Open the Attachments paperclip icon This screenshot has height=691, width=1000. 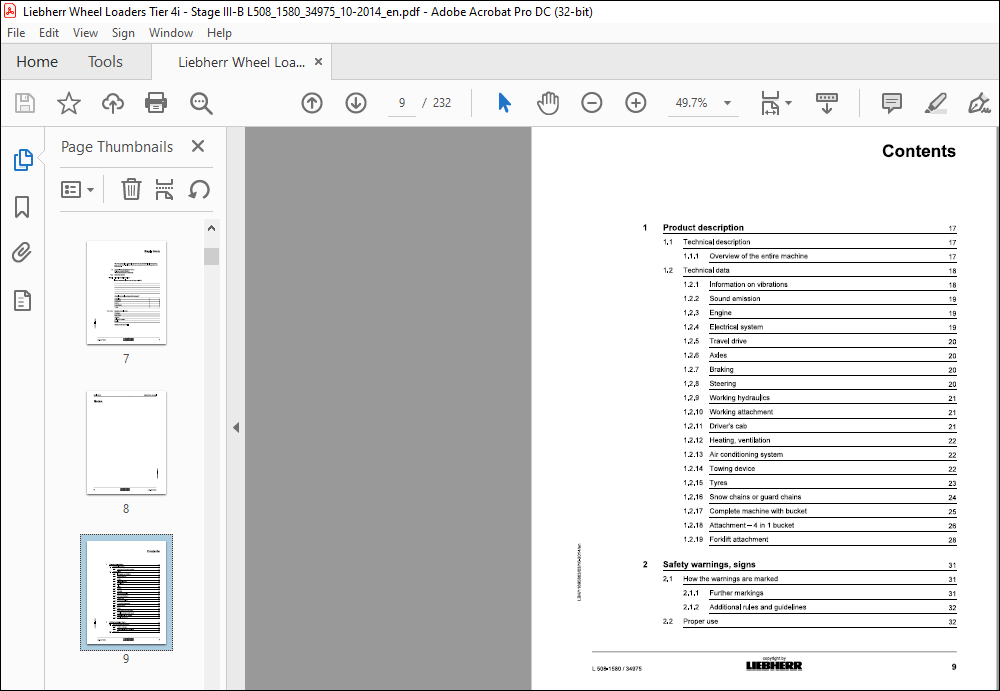click(22, 253)
